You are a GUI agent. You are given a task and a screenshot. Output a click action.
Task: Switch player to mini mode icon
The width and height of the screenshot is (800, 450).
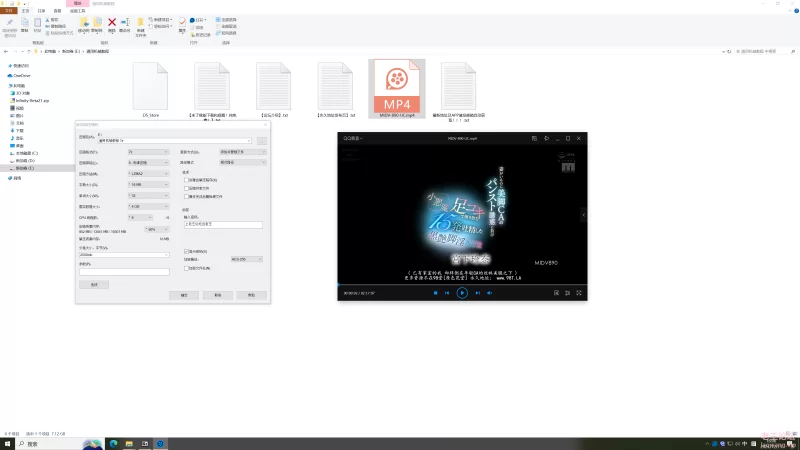534,138
